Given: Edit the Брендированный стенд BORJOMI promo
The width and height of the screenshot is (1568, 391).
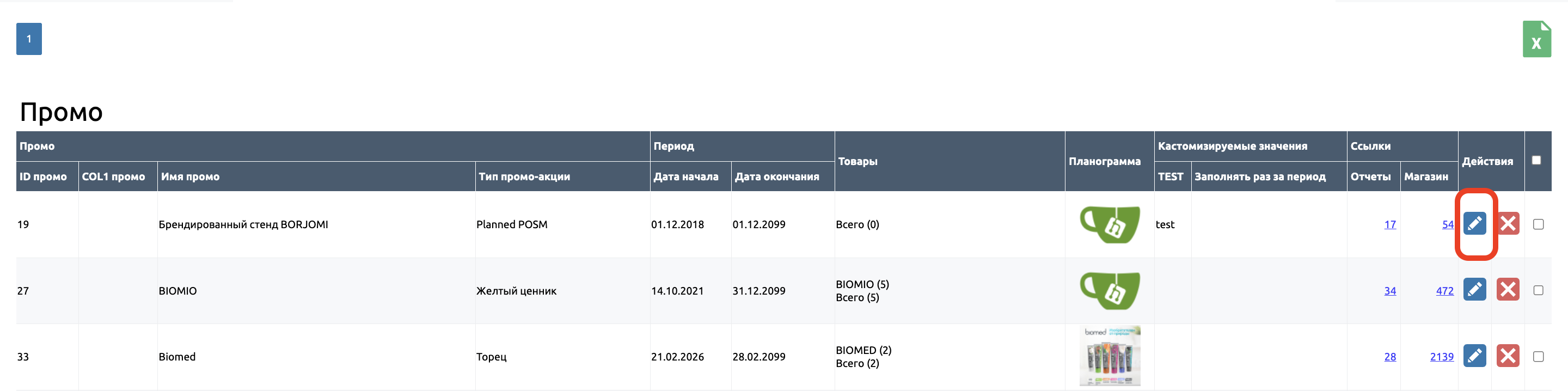Looking at the screenshot, I should tap(1474, 223).
